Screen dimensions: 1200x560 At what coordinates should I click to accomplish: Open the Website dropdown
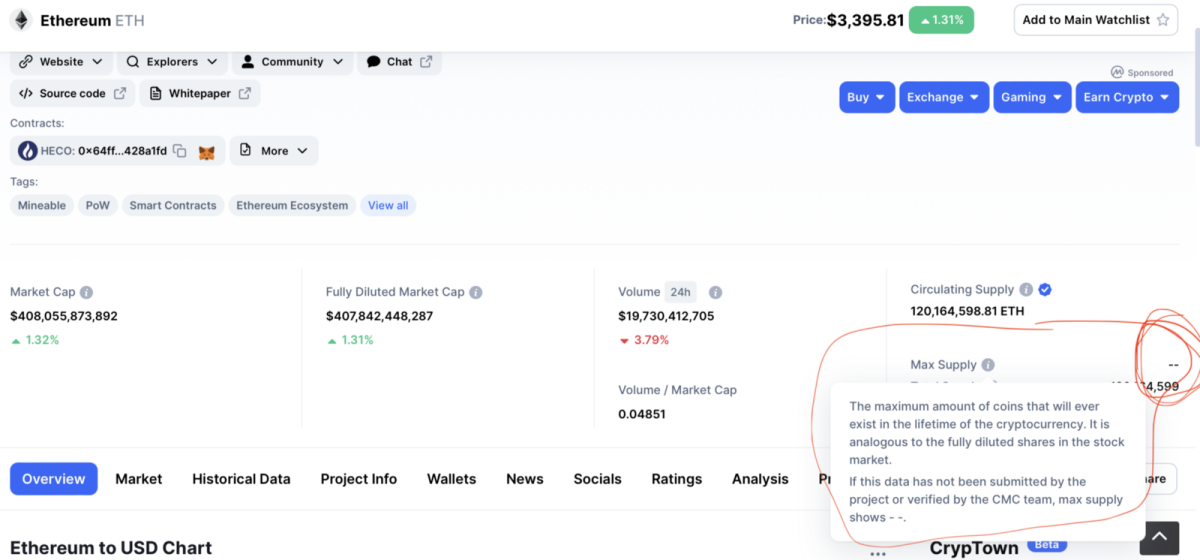pos(61,62)
